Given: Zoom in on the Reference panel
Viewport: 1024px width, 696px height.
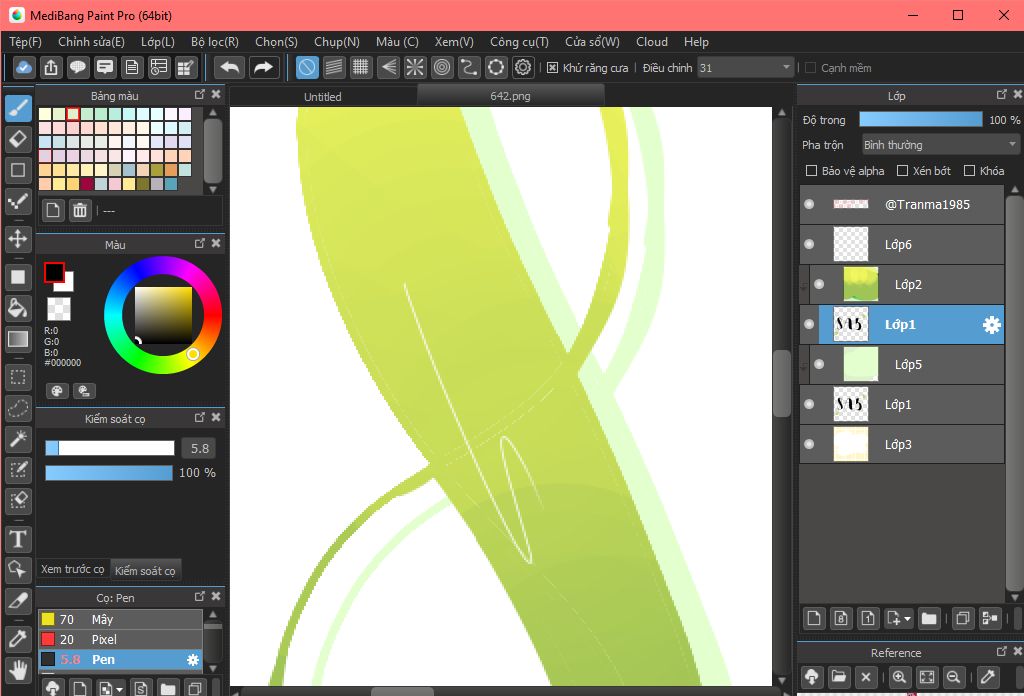Looking at the screenshot, I should pos(899,677).
